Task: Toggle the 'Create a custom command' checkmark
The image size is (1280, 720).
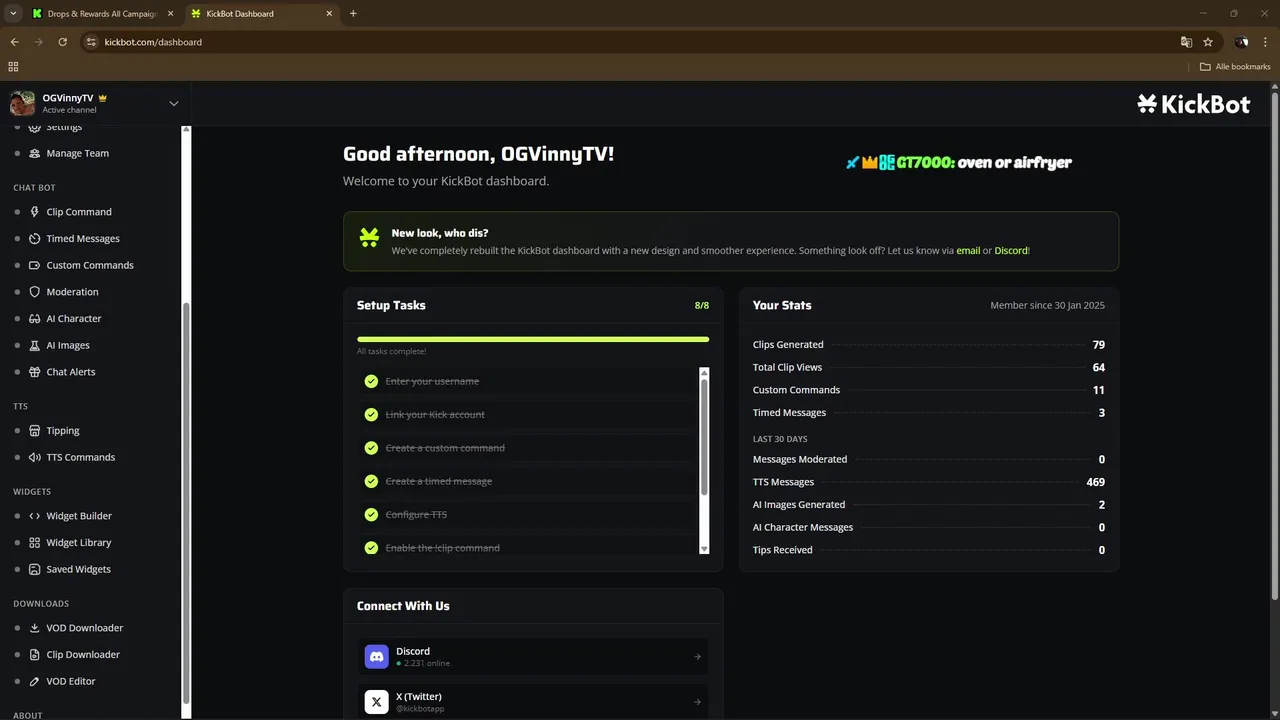Action: (x=371, y=448)
